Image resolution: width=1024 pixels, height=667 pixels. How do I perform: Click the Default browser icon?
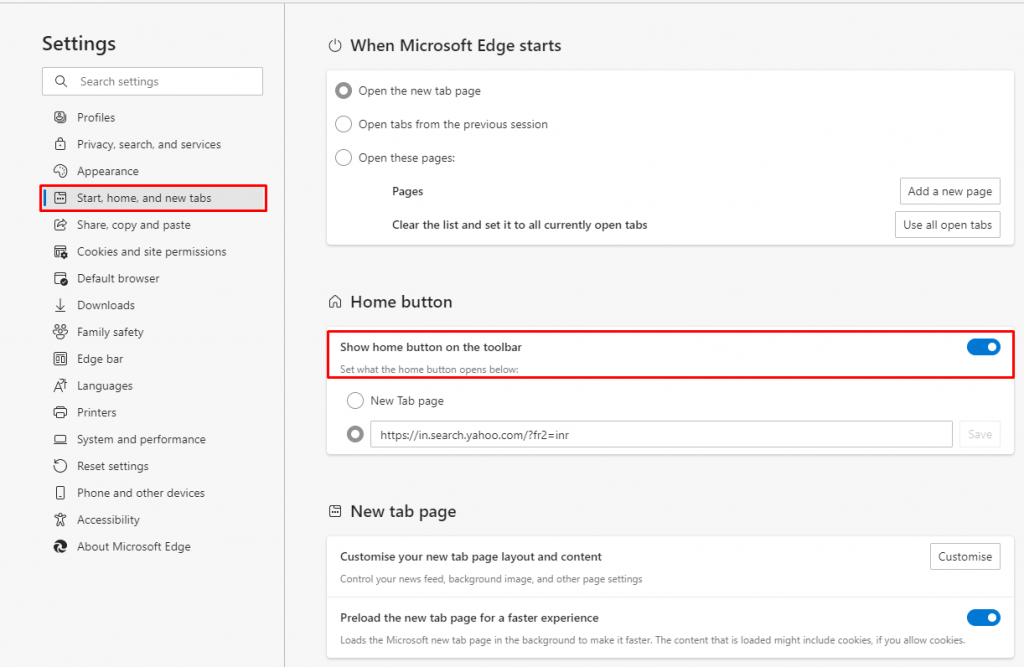[60, 278]
